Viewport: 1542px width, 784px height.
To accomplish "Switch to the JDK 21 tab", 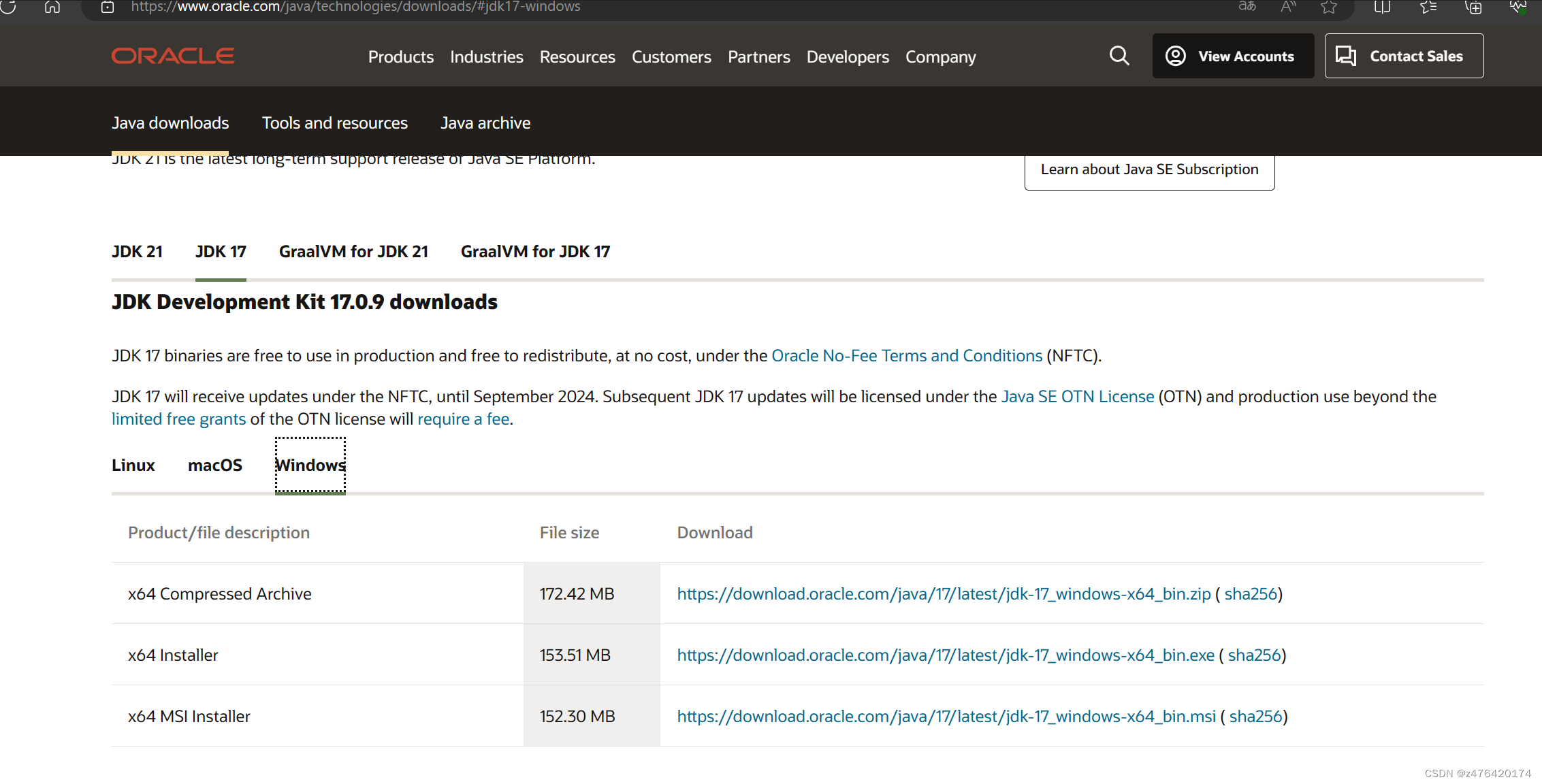I will coord(137,252).
